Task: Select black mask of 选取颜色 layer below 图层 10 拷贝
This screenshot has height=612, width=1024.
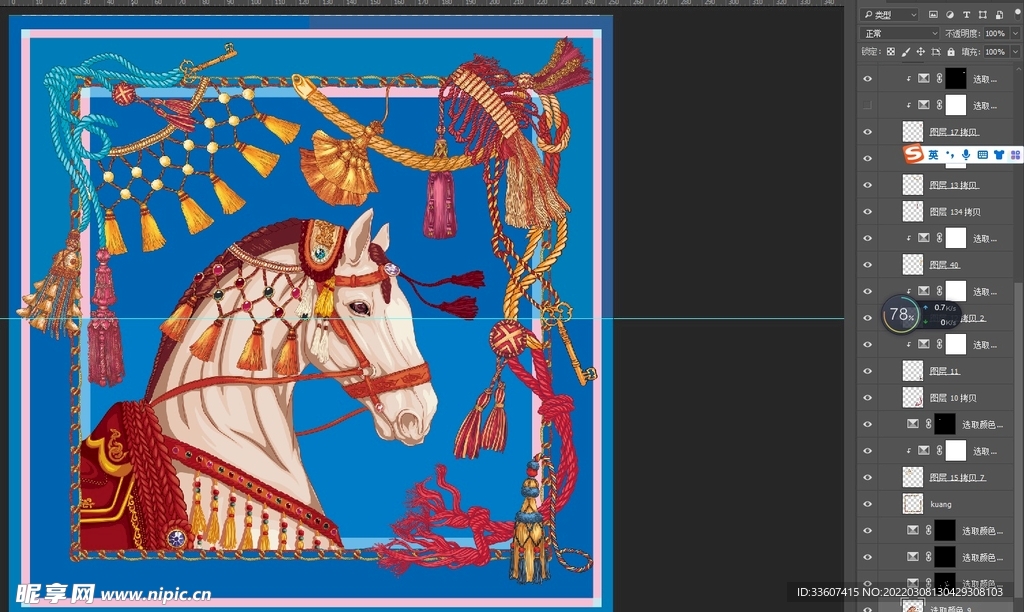Action: click(x=944, y=424)
